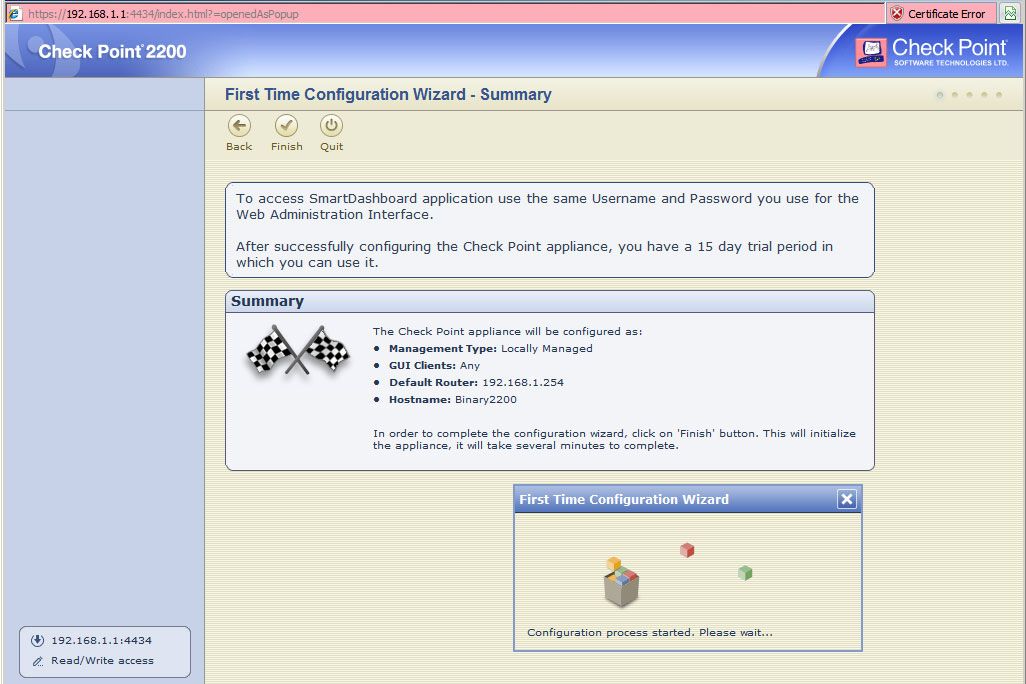The height and width of the screenshot is (684, 1026).
Task: Click the Check Point logo
Action: (x=932, y=52)
